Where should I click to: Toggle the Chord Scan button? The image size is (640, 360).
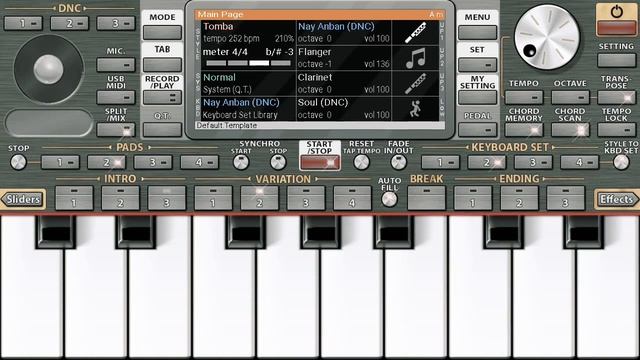tap(570, 130)
